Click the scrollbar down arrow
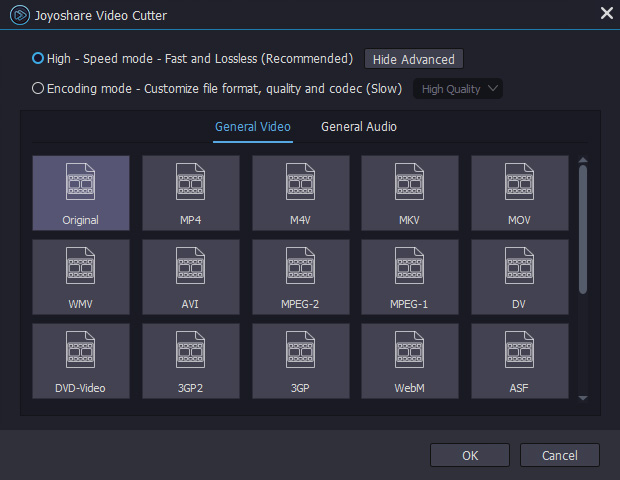This screenshot has width=620, height=480. pos(583,398)
